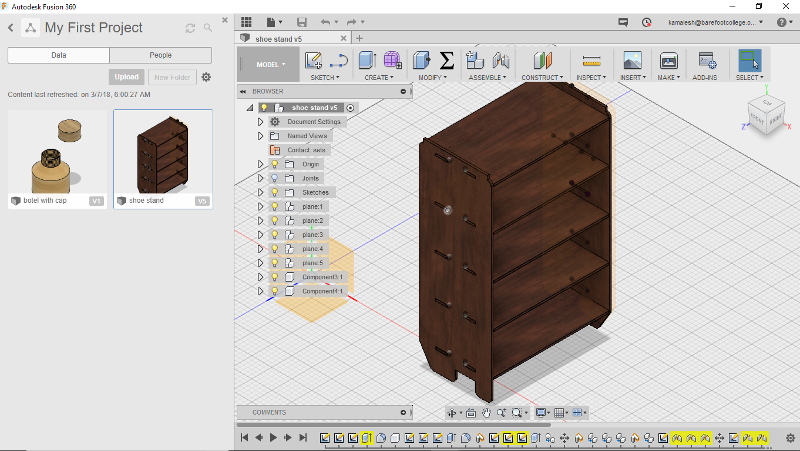
Task: Click the Create Sketch icon in toolbar
Action: point(314,61)
